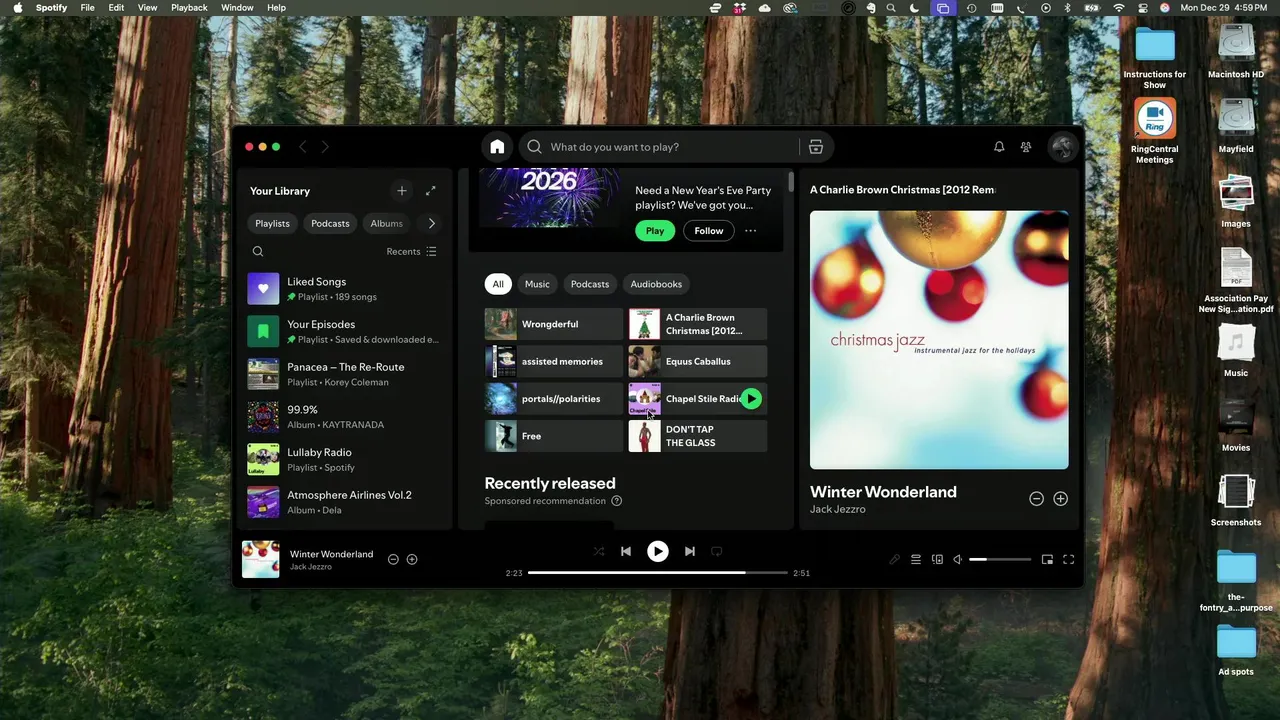Open the File menu

[88, 8]
